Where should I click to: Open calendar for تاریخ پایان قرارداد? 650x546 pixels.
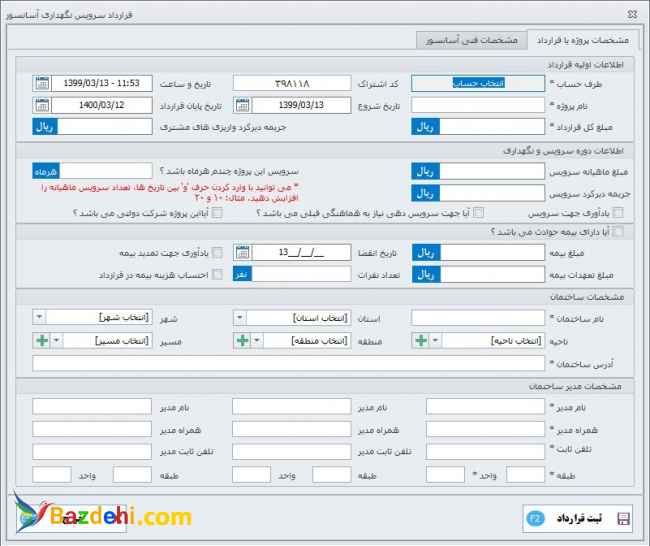point(40,105)
